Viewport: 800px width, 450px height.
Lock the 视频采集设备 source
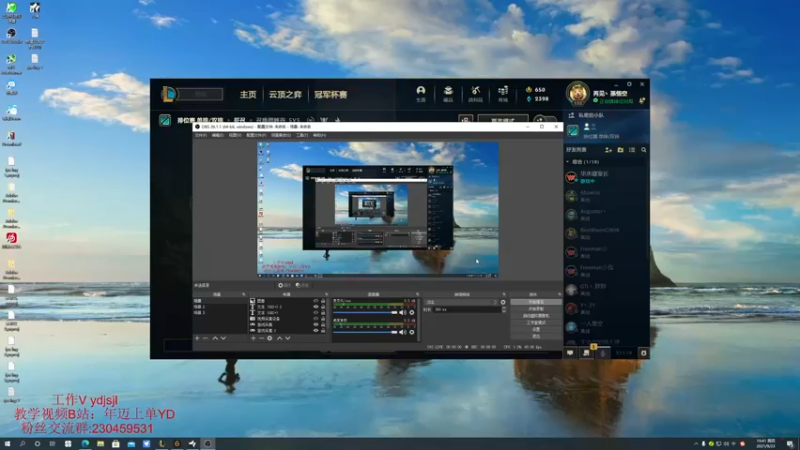323,318
